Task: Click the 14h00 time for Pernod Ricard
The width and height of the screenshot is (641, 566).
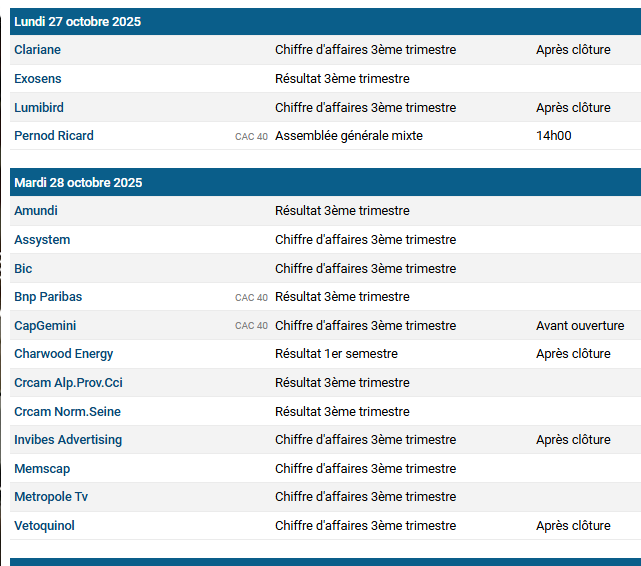Action: pyautogui.click(x=554, y=136)
